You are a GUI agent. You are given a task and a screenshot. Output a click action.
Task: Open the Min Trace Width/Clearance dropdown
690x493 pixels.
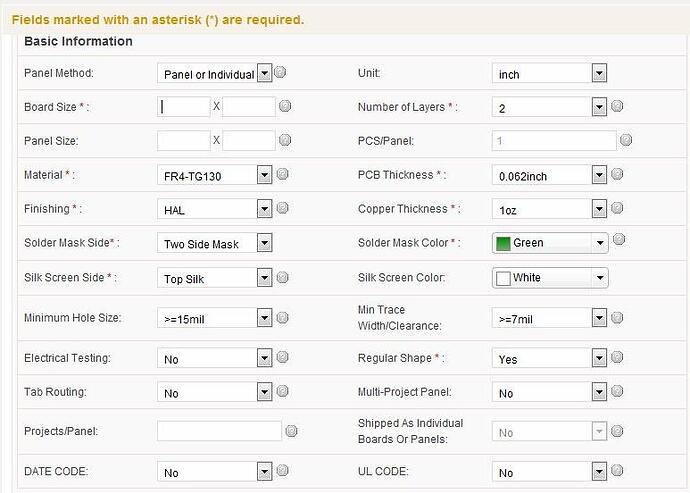(x=550, y=318)
